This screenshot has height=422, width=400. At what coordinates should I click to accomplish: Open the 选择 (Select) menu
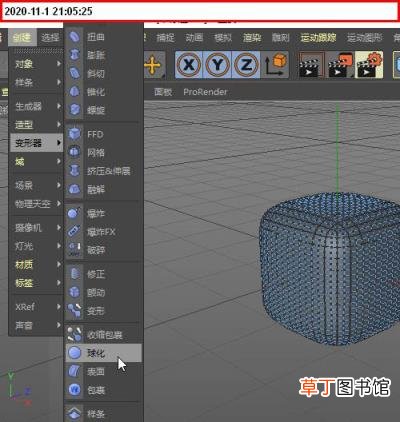tap(50, 38)
